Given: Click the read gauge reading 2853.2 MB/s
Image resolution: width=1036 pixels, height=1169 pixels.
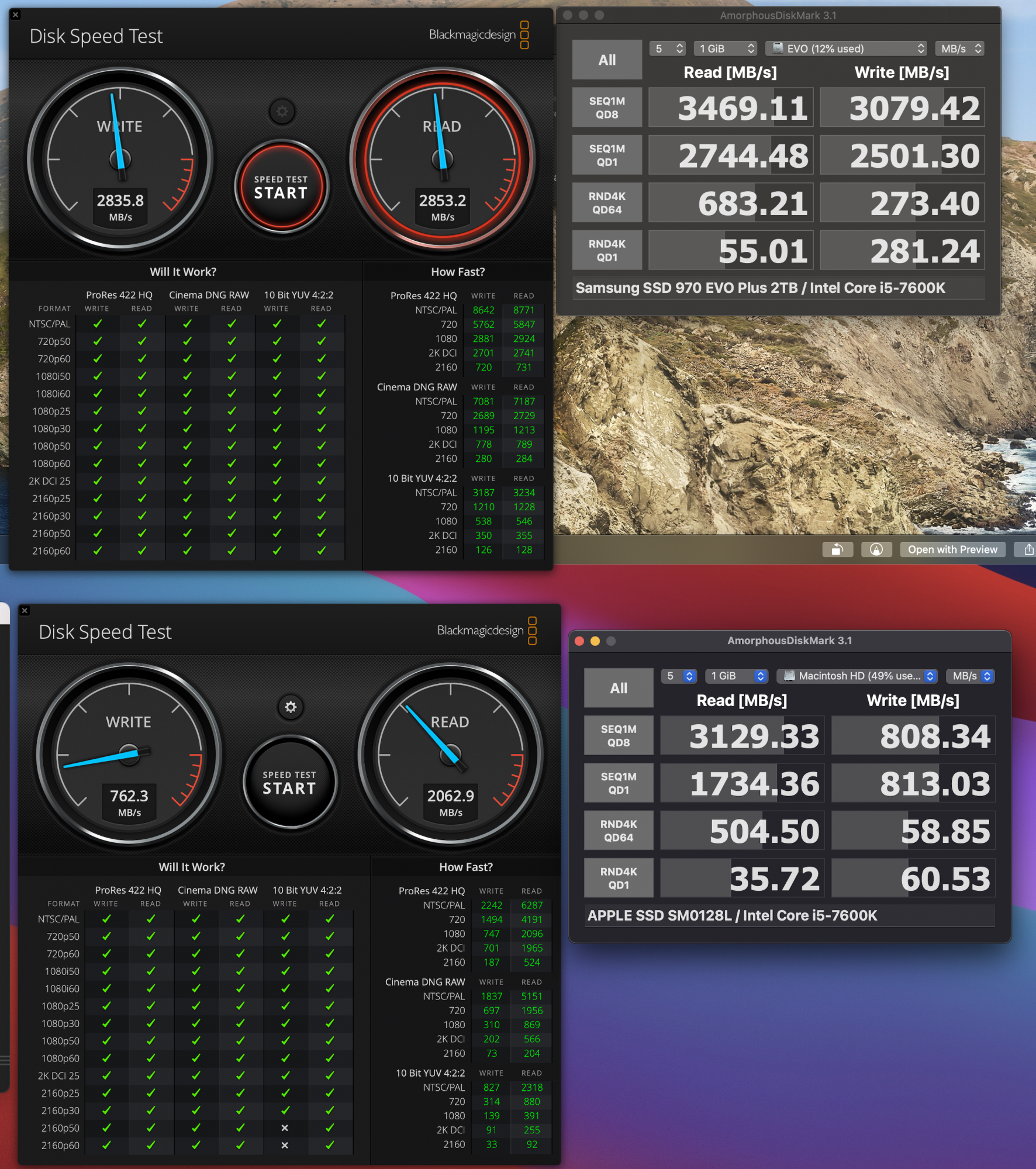Looking at the screenshot, I should click(442, 159).
